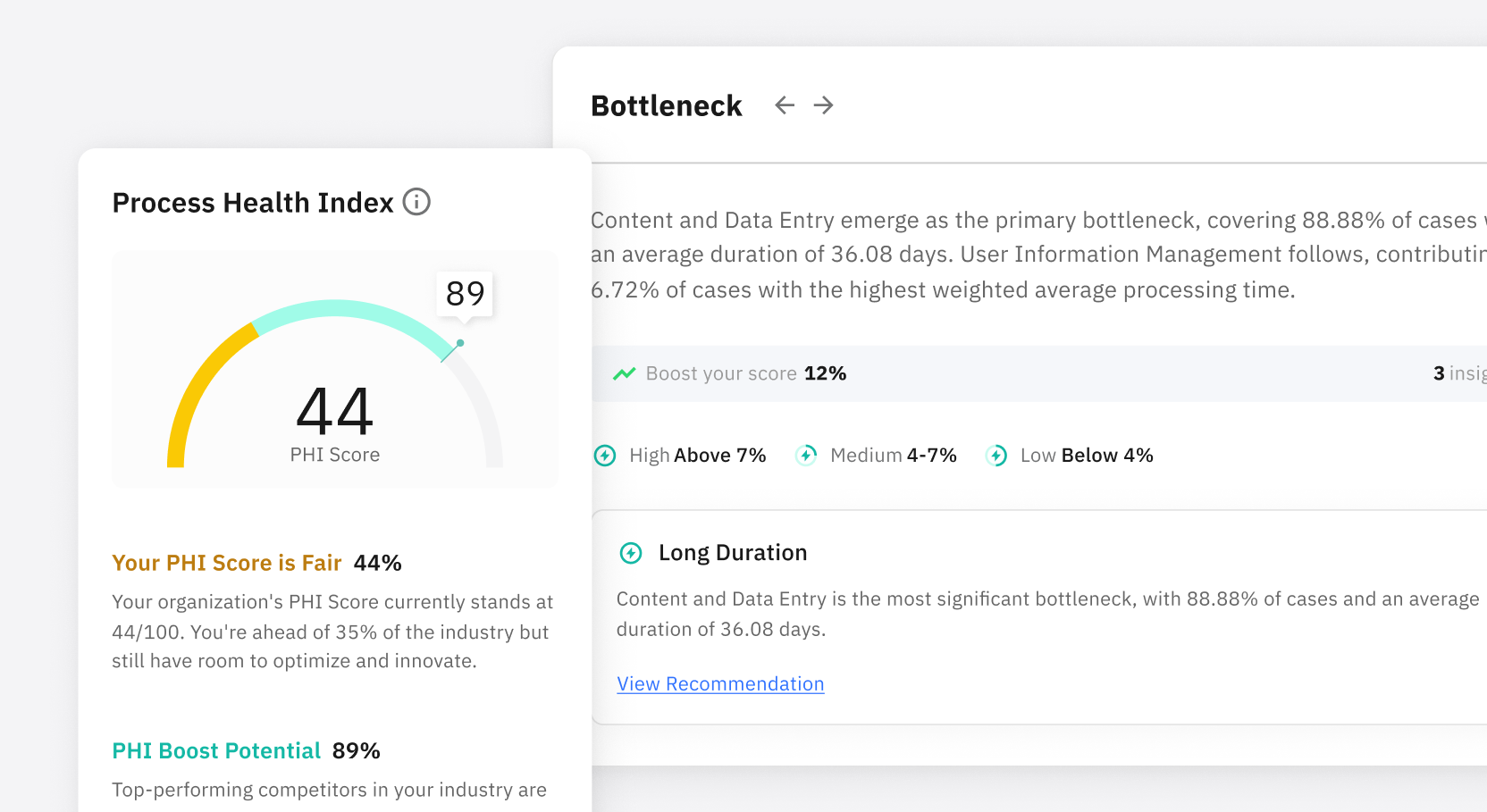Click the 3 insights count text

tap(1460, 373)
